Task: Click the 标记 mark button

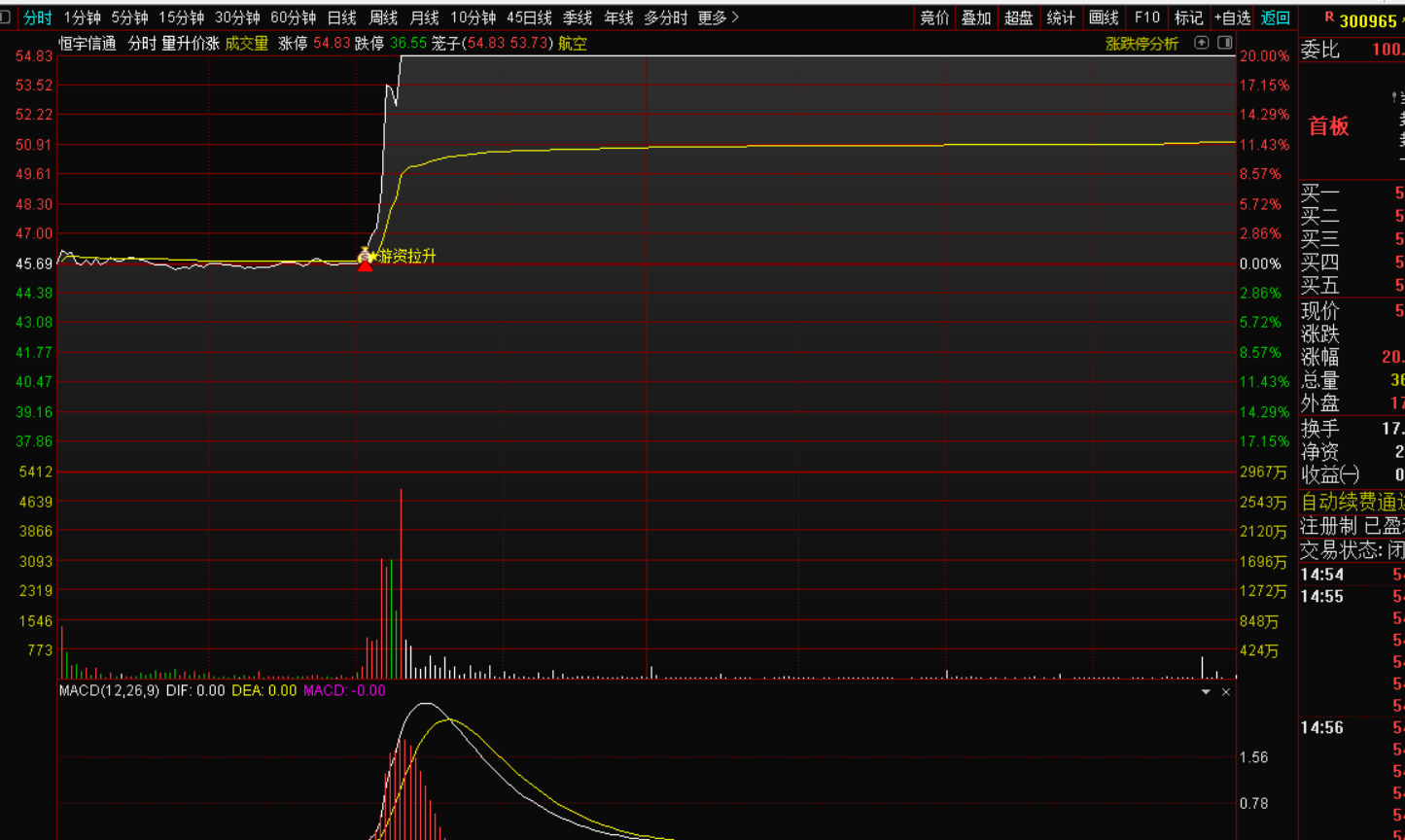Action: pyautogui.click(x=1188, y=17)
